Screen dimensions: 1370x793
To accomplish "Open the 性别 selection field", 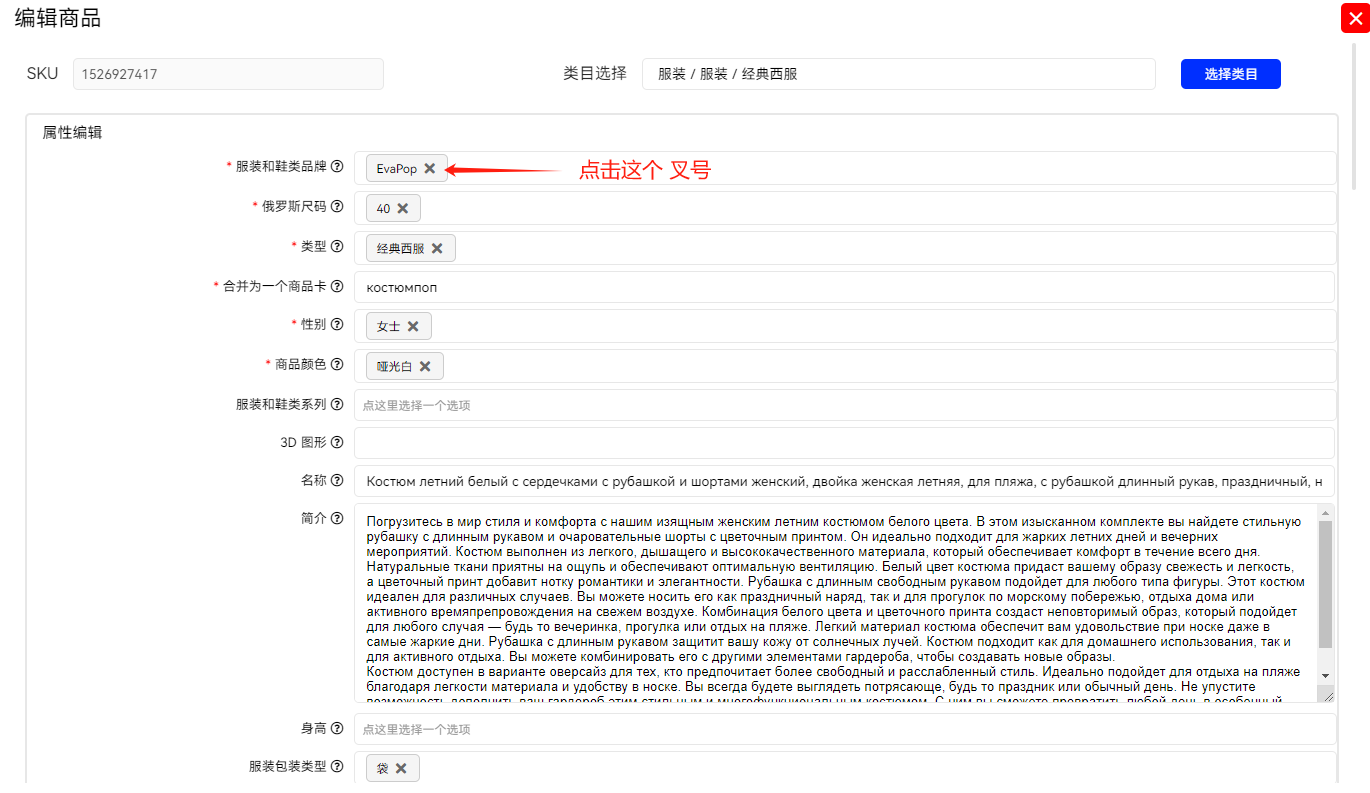I will pos(845,326).
